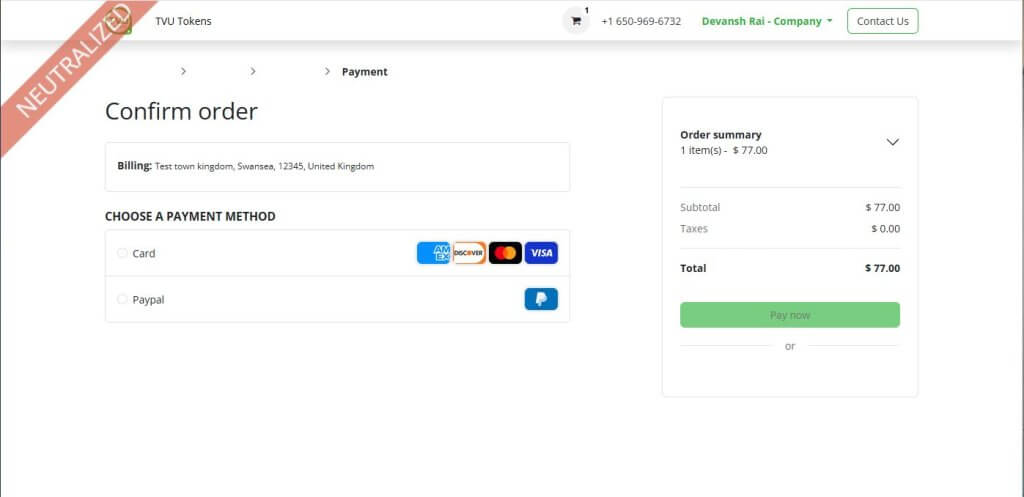
Task: Click the site logo beside TVU Tokens
Action: click(x=120, y=21)
